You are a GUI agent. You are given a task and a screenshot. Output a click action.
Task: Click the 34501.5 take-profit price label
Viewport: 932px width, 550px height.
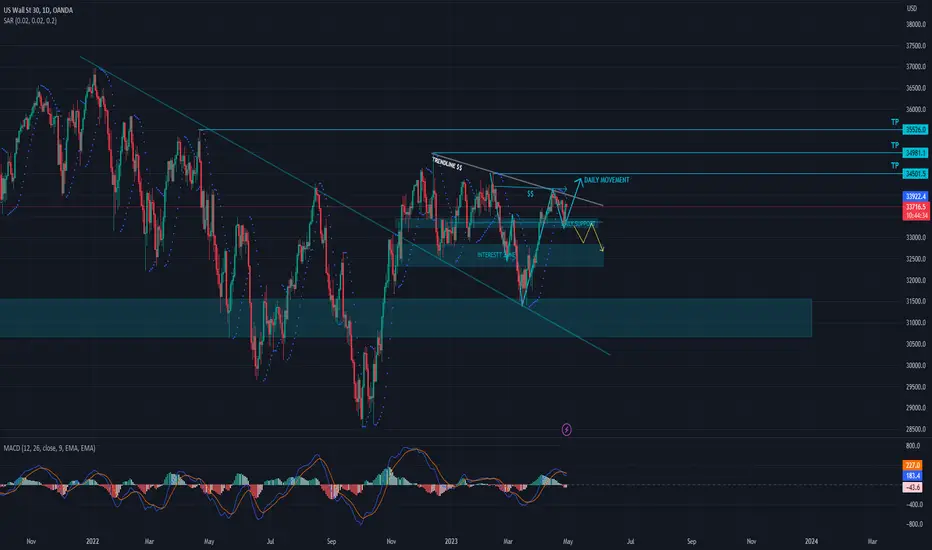(x=915, y=174)
